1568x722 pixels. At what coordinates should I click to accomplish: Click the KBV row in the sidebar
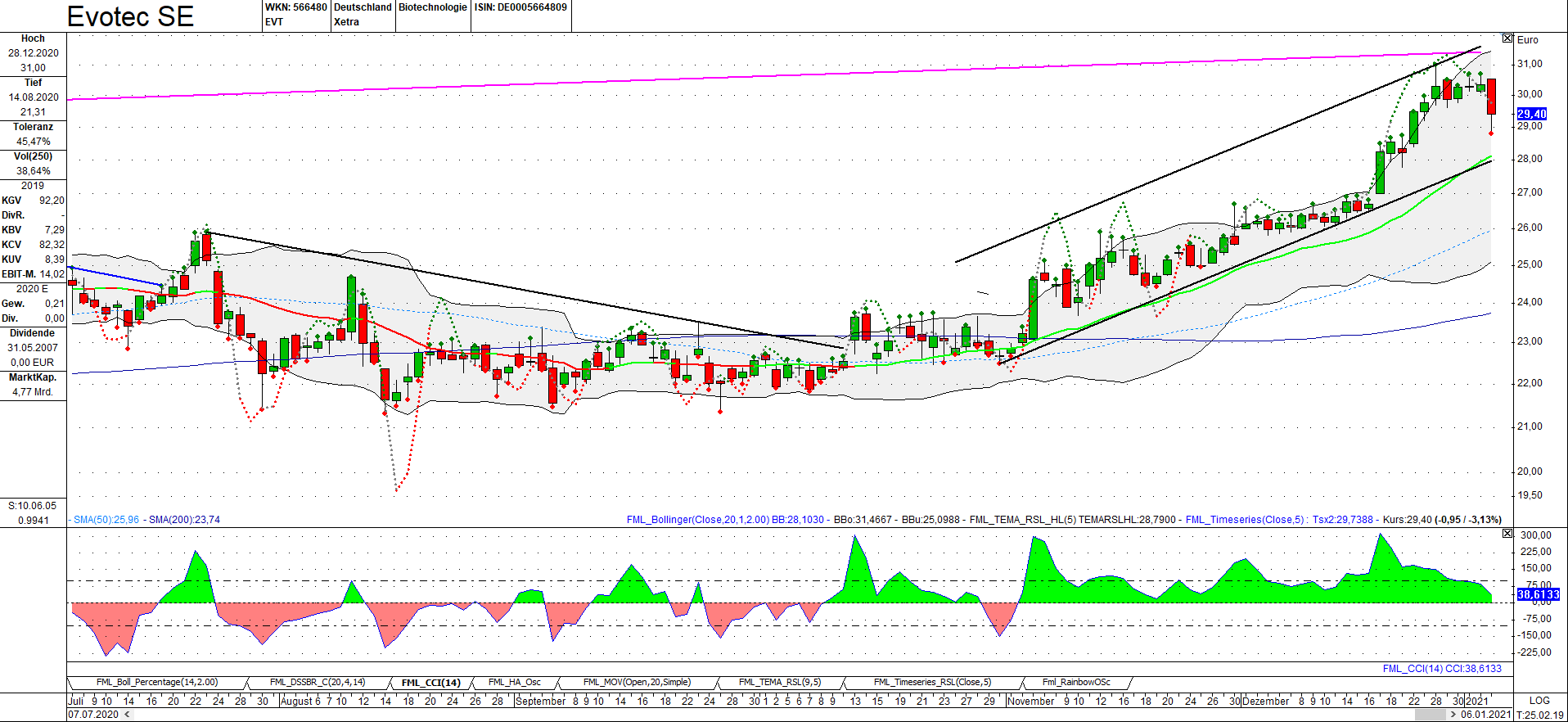pyautogui.click(x=33, y=230)
